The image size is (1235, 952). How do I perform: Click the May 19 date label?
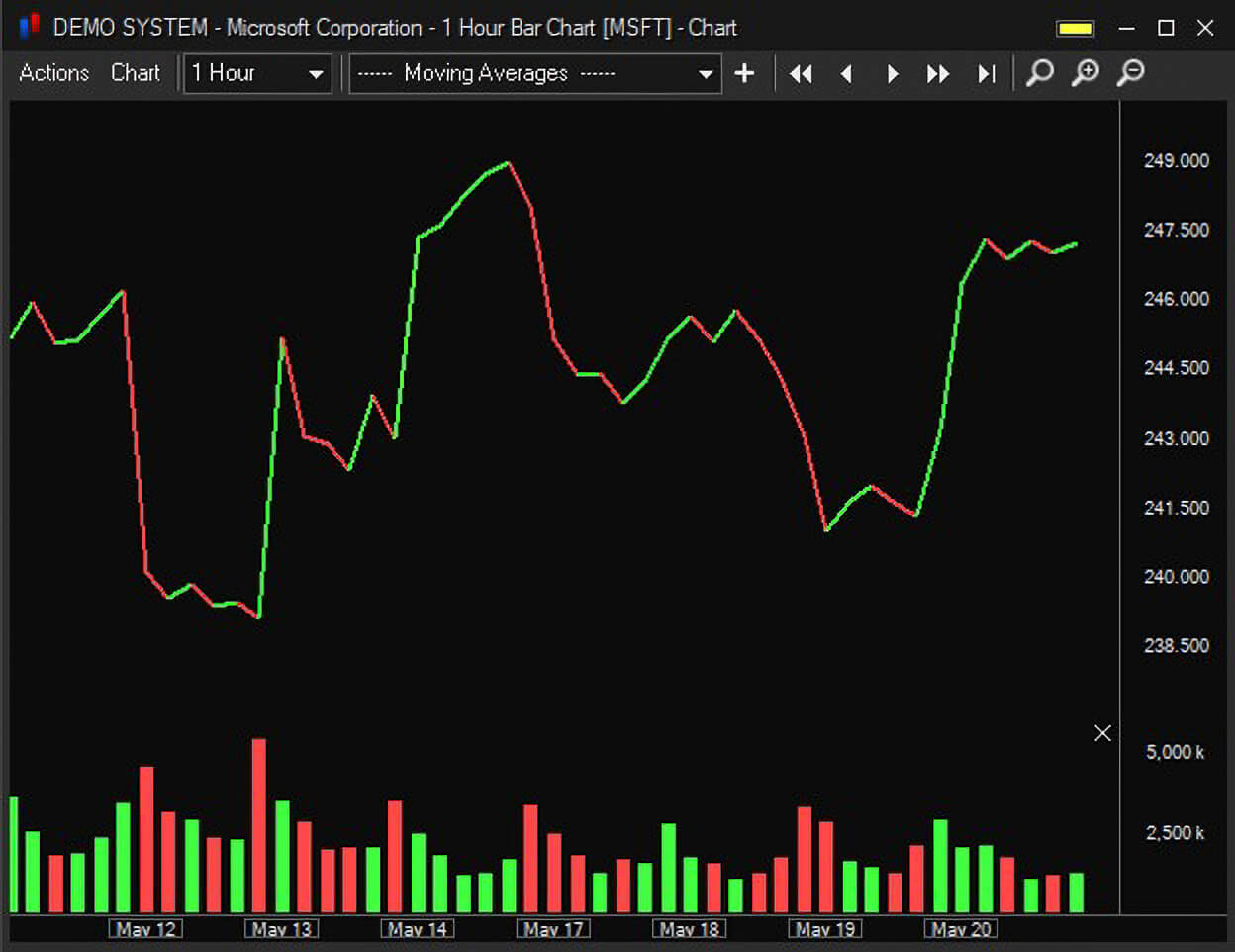(x=825, y=929)
